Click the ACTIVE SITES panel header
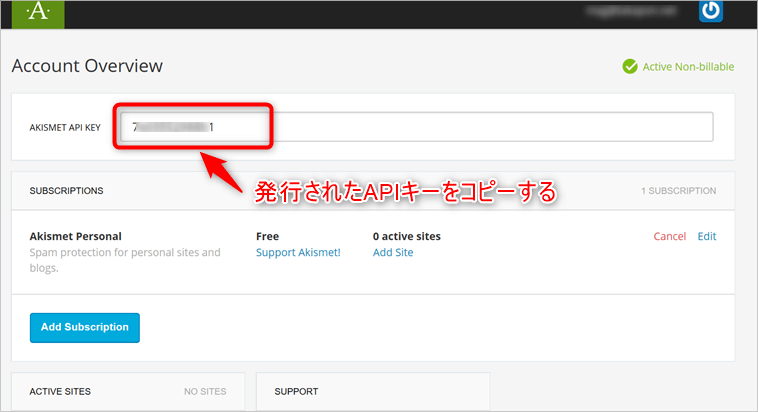 pos(63,392)
